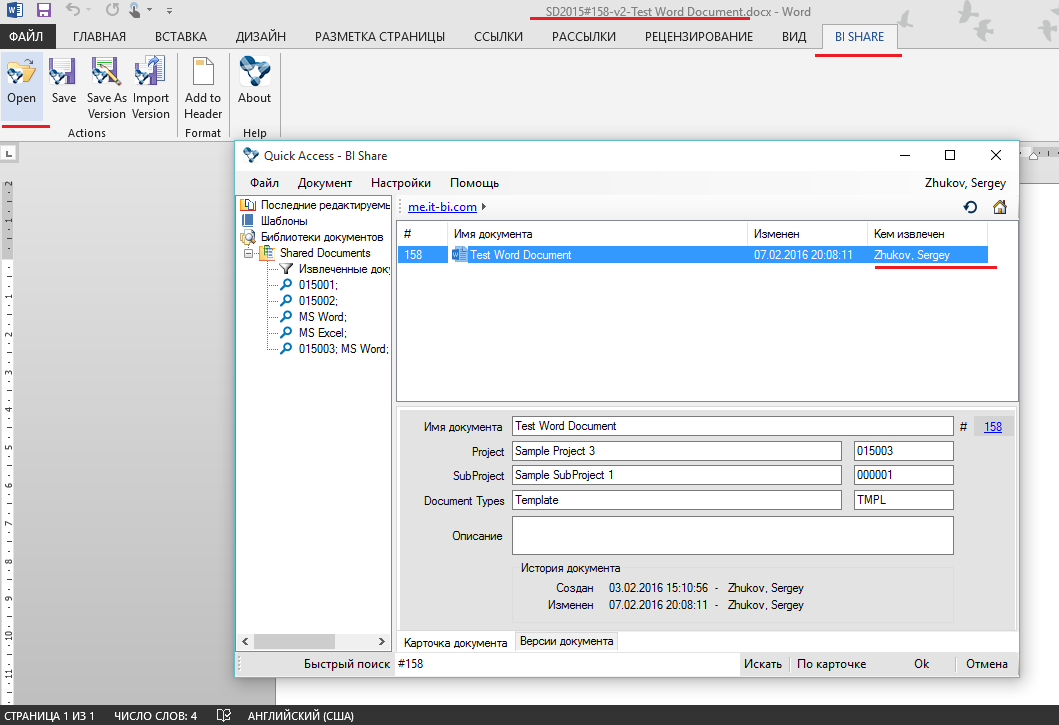This screenshot has width=1059, height=725.
Task: Select the Test Word Document row
Action: coord(692,255)
